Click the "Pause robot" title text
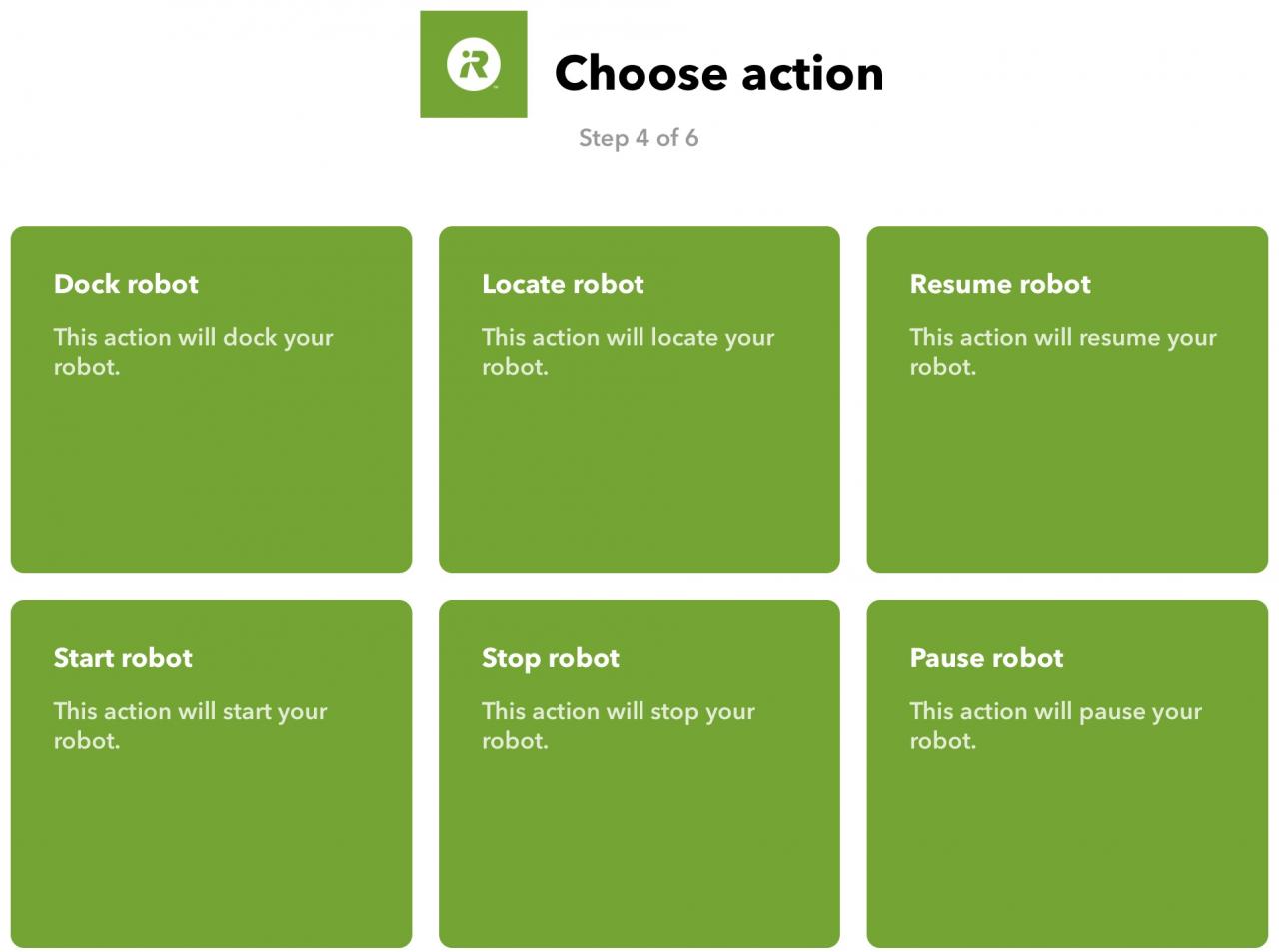The height and width of the screenshot is (952, 1279). (x=986, y=658)
